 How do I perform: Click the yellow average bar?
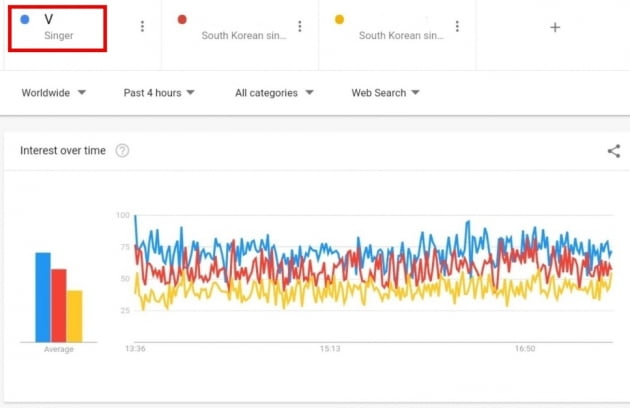tap(74, 316)
